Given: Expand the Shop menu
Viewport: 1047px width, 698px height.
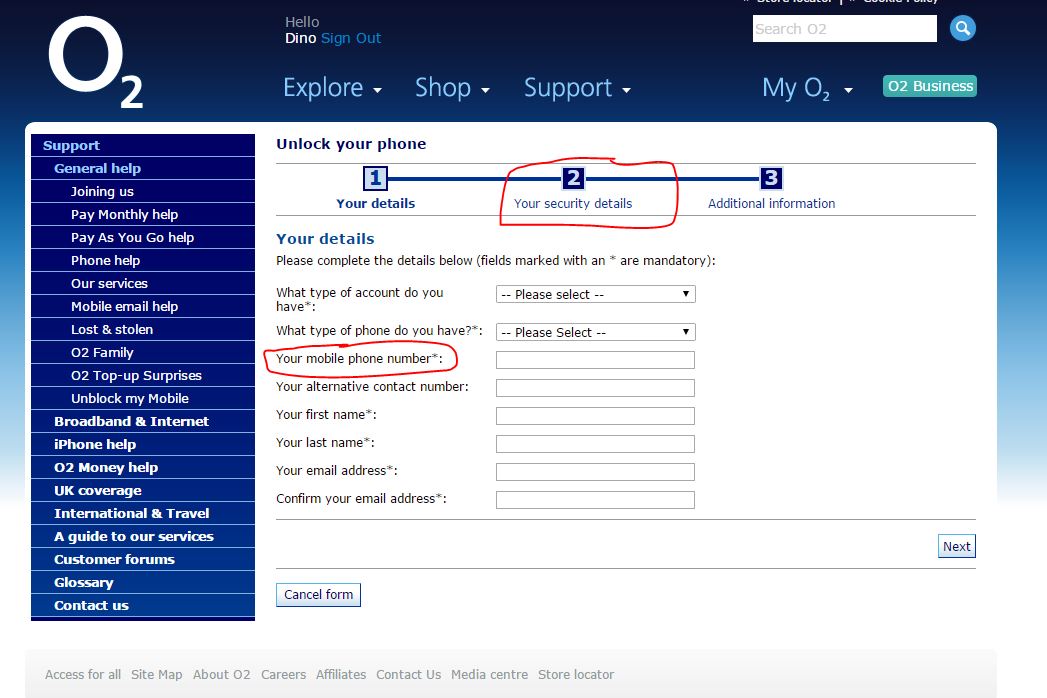Looking at the screenshot, I should point(452,88).
